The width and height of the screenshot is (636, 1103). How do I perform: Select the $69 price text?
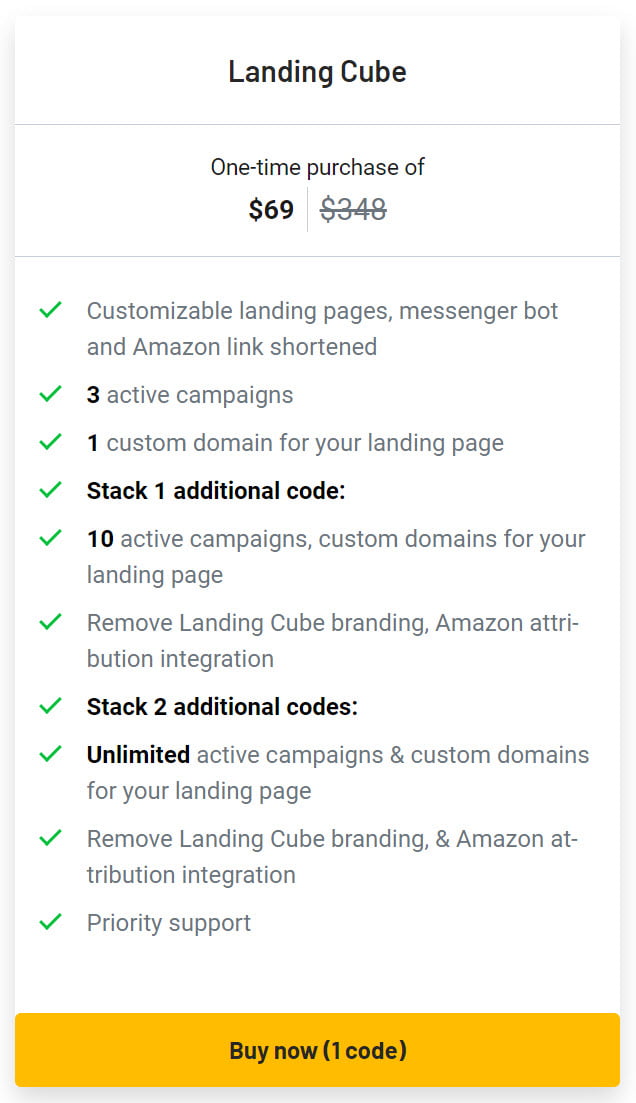click(272, 209)
